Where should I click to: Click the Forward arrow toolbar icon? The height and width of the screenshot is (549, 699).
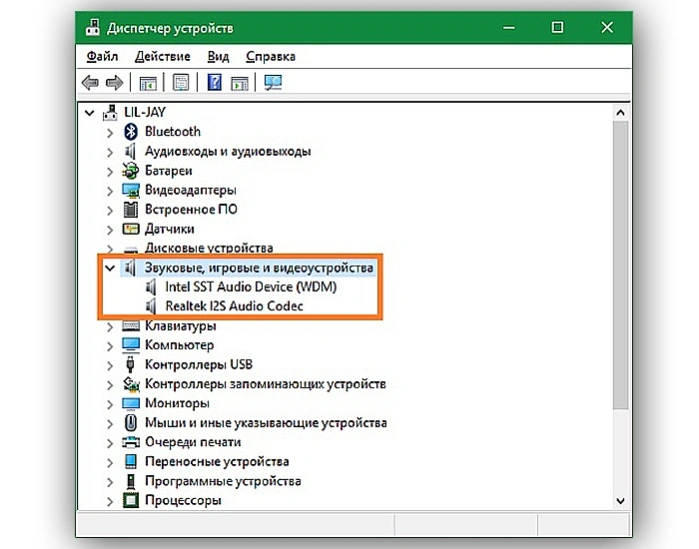point(115,82)
